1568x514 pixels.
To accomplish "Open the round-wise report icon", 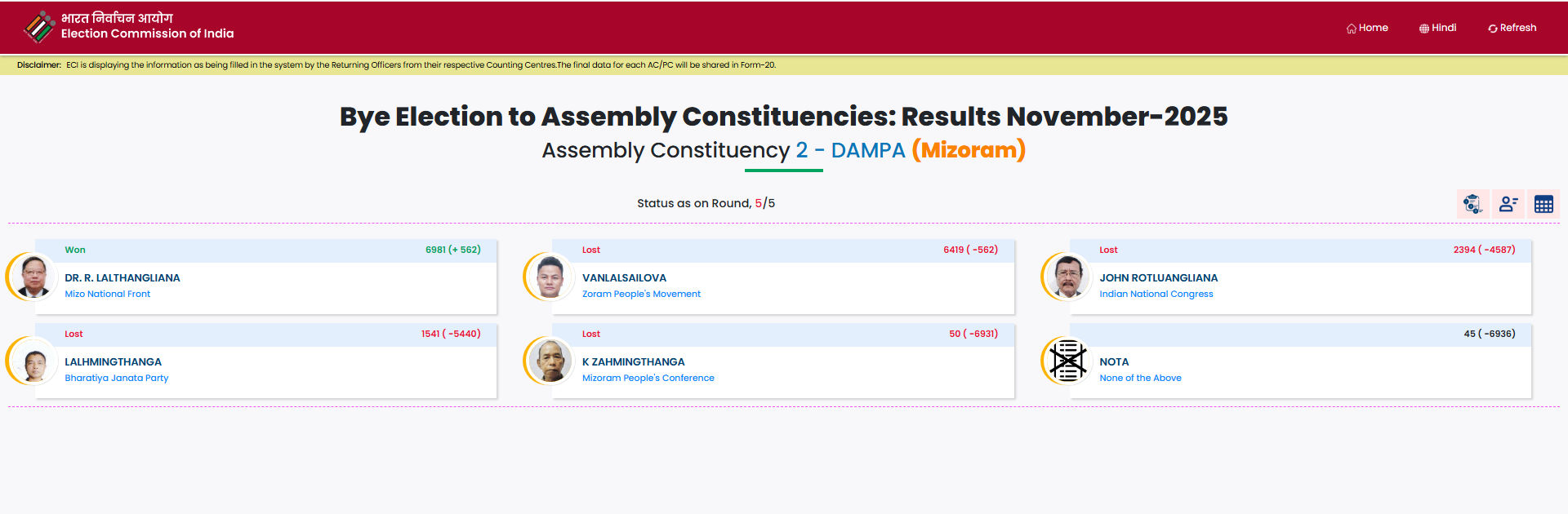I will (x=1472, y=203).
